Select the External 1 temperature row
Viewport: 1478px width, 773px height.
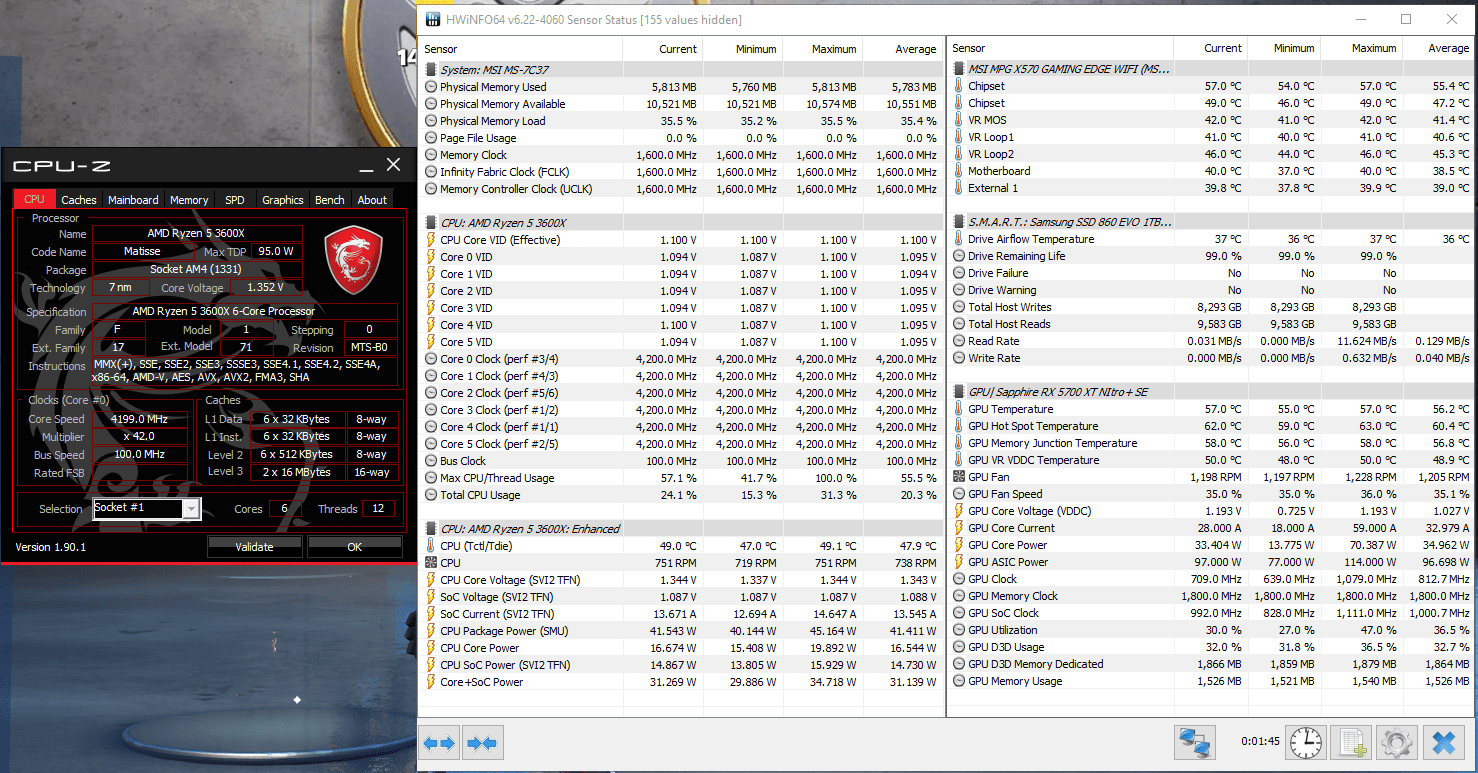(x=1212, y=188)
